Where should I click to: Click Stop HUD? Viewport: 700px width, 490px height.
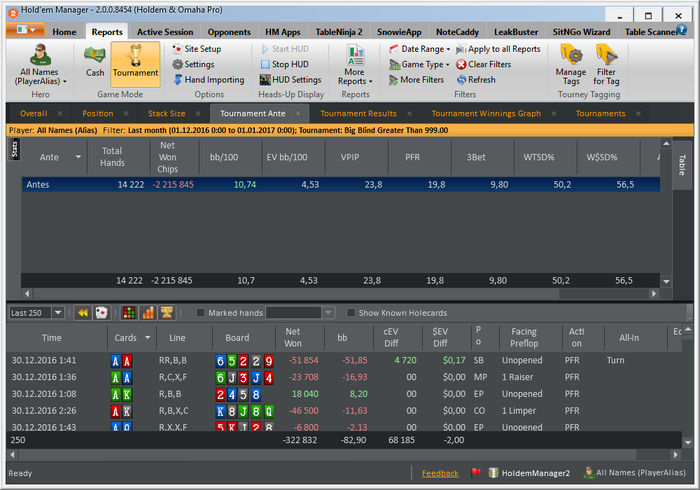pyautogui.click(x=285, y=64)
